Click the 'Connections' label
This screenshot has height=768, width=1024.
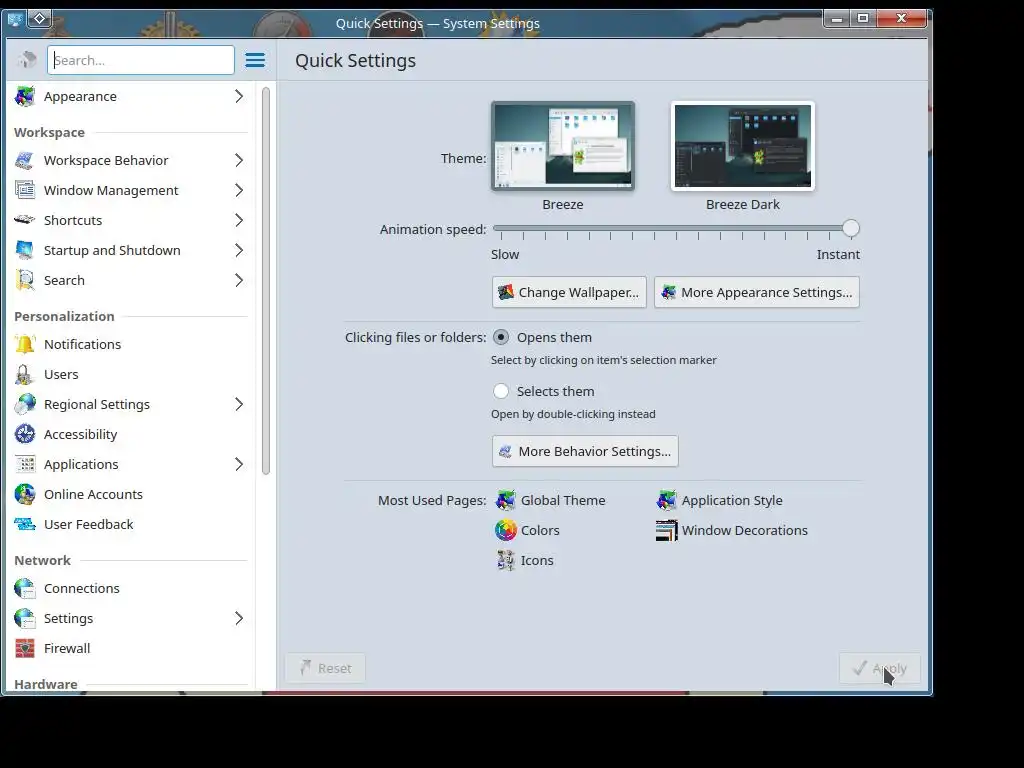click(82, 588)
